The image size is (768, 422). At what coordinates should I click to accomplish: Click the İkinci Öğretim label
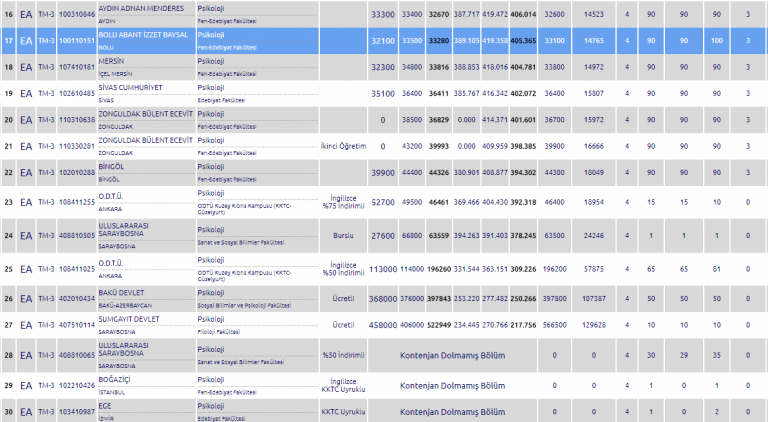(344, 146)
